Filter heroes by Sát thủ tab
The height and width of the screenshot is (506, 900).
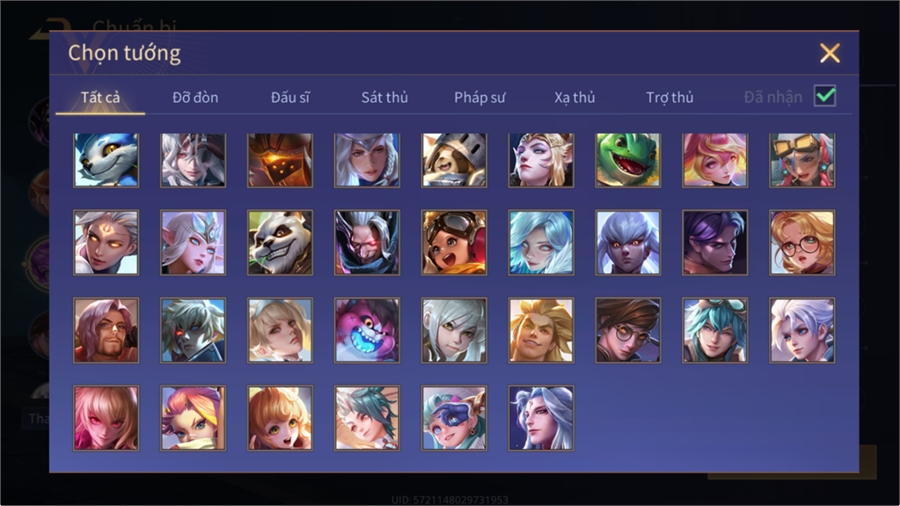(x=385, y=98)
